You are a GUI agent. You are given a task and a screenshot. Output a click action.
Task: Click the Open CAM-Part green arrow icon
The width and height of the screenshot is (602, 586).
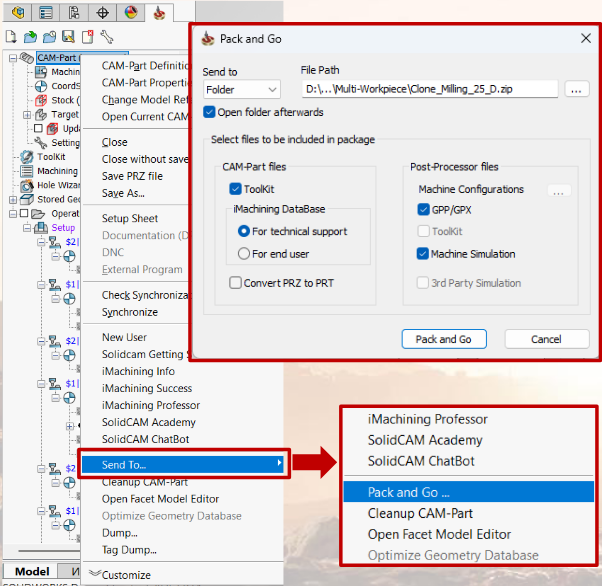click(x=30, y=37)
